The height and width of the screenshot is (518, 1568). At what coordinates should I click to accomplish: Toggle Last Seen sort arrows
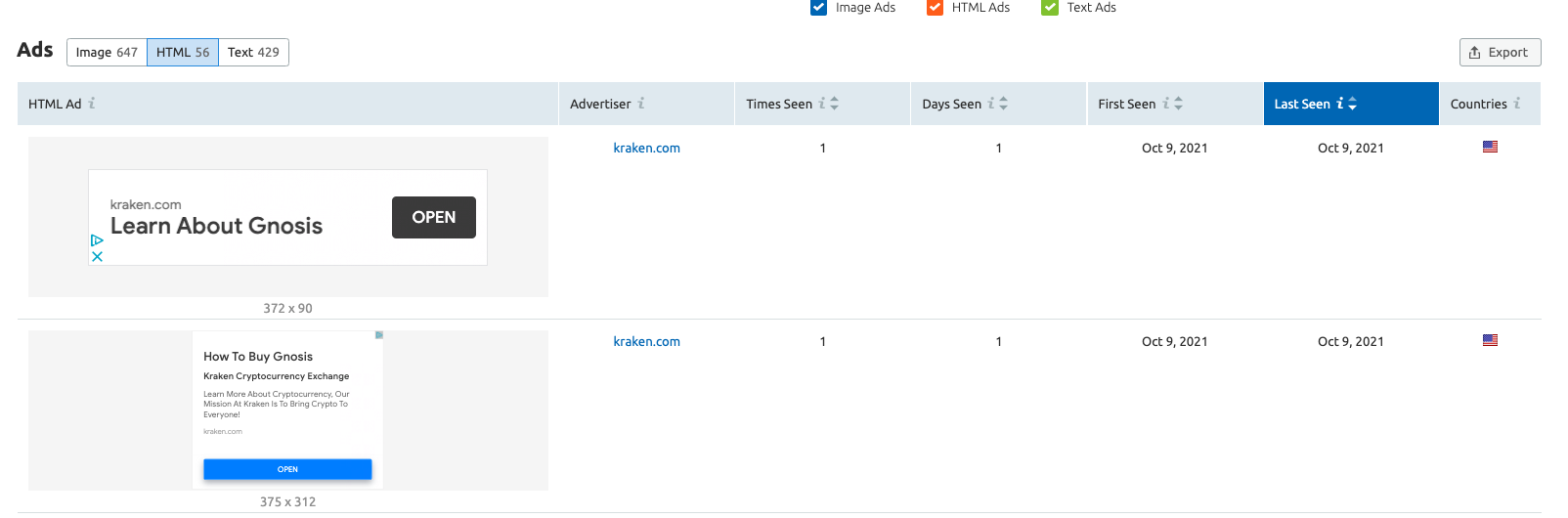[1353, 104]
